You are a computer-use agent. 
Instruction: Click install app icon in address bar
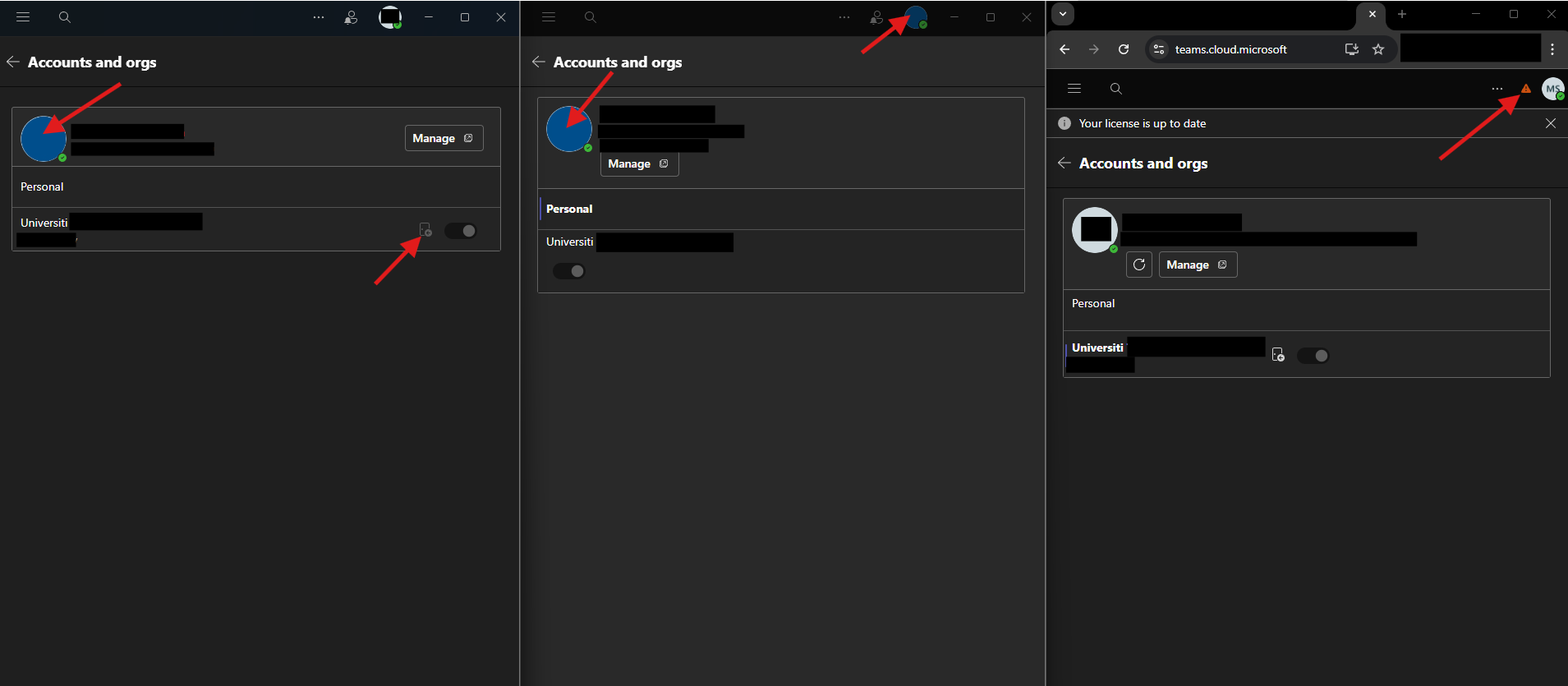tap(1351, 49)
